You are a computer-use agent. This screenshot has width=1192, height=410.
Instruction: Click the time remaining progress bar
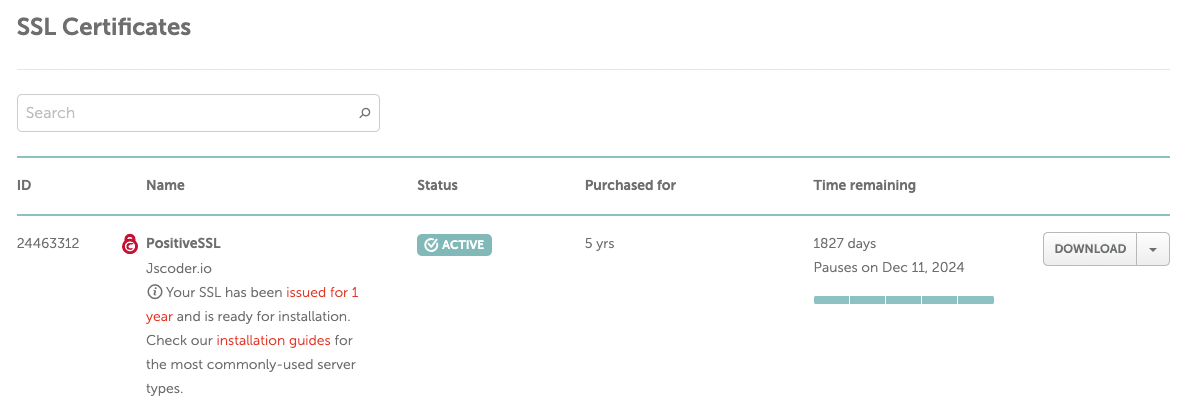[903, 299]
